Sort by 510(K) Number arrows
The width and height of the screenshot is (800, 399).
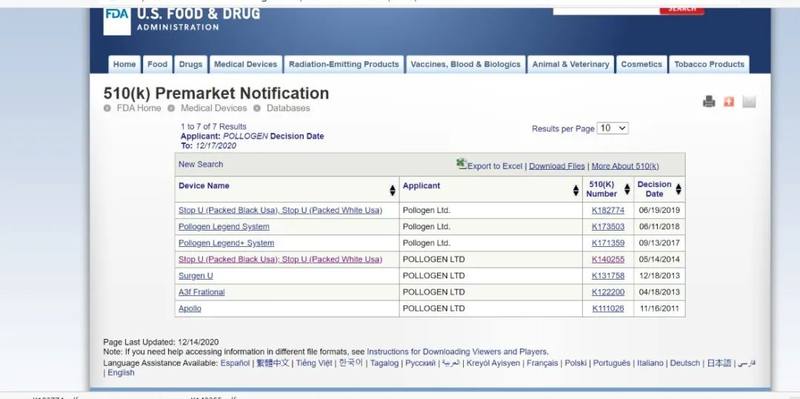pos(627,189)
